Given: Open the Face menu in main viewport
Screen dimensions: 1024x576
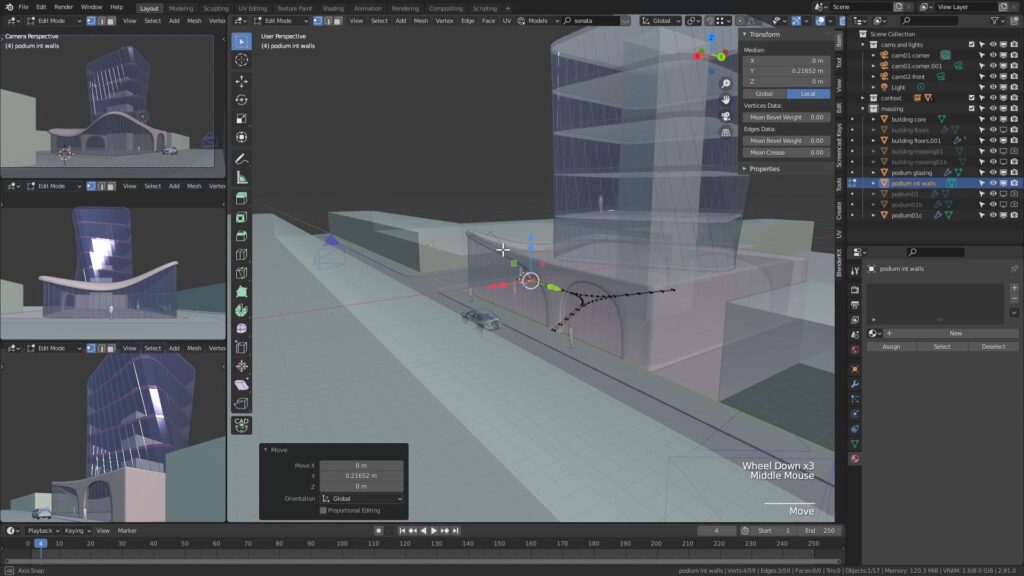Looking at the screenshot, I should click(x=488, y=20).
